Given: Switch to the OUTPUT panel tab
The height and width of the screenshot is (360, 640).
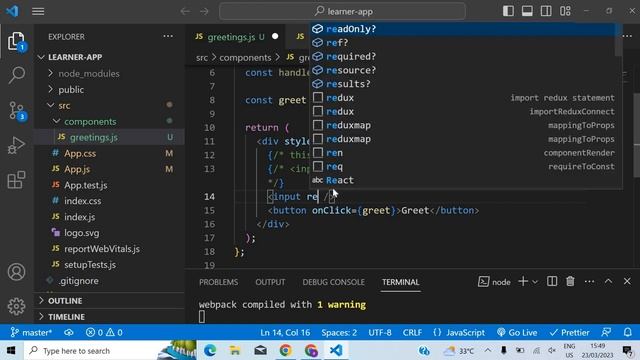Looking at the screenshot, I should (x=270, y=282).
